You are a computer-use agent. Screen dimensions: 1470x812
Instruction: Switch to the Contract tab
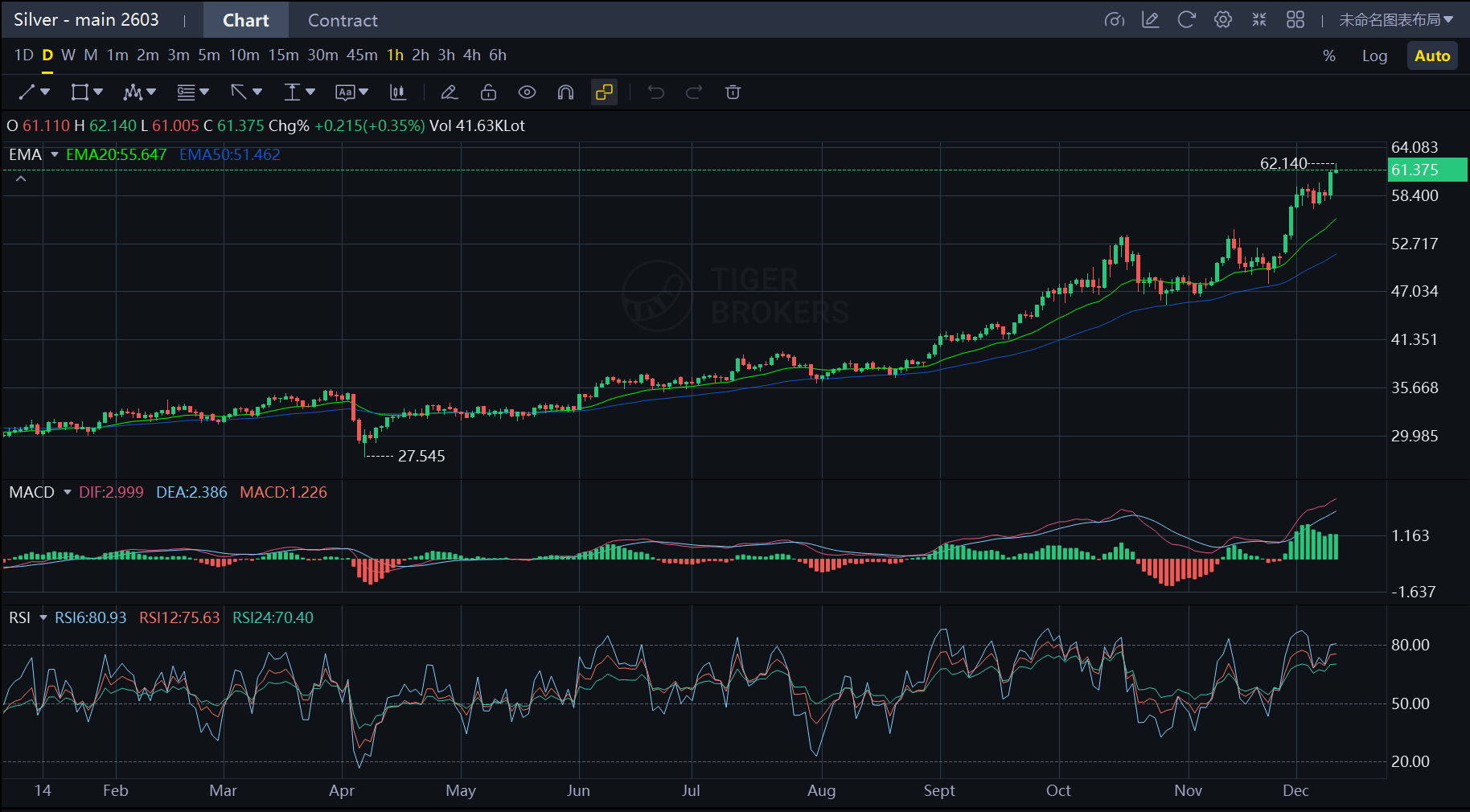(343, 20)
